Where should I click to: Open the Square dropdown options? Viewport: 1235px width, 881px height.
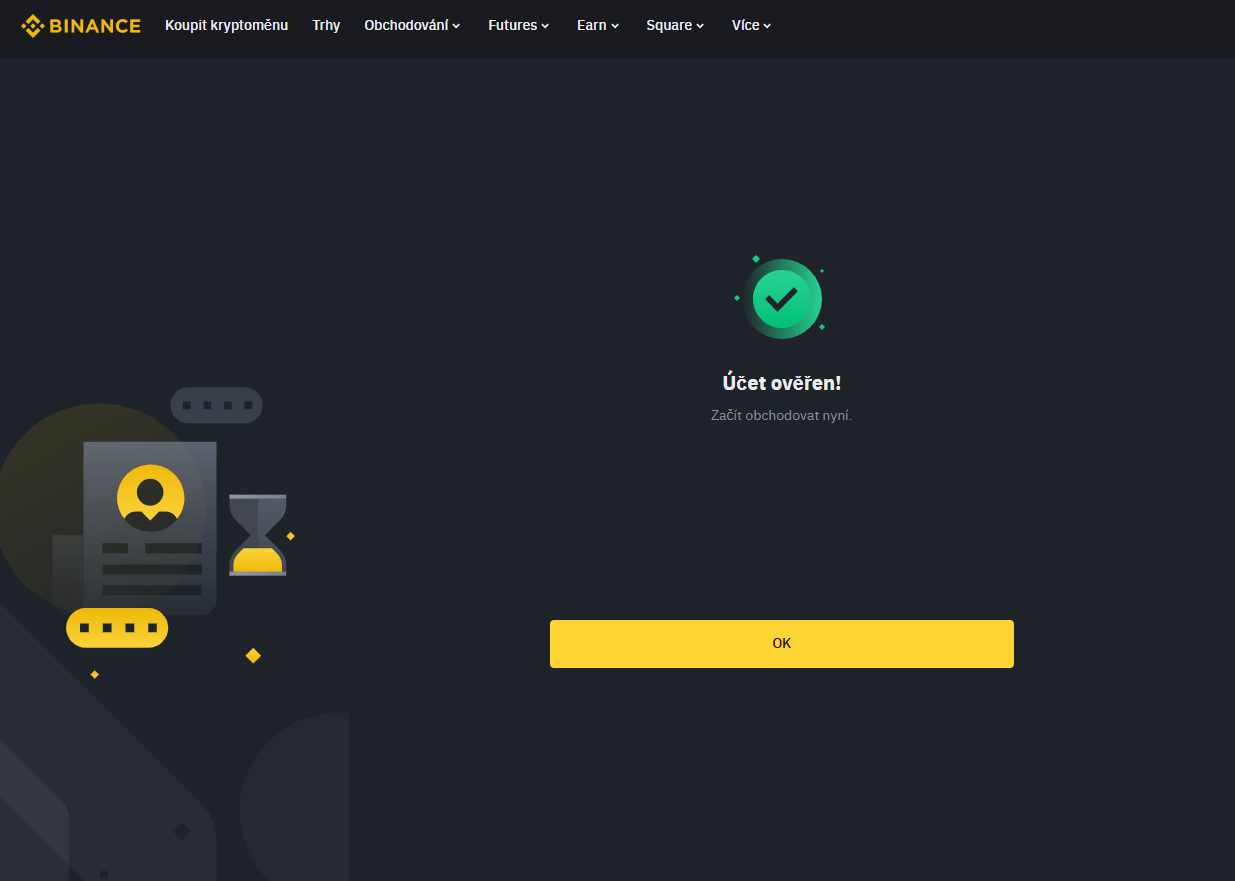tap(674, 25)
